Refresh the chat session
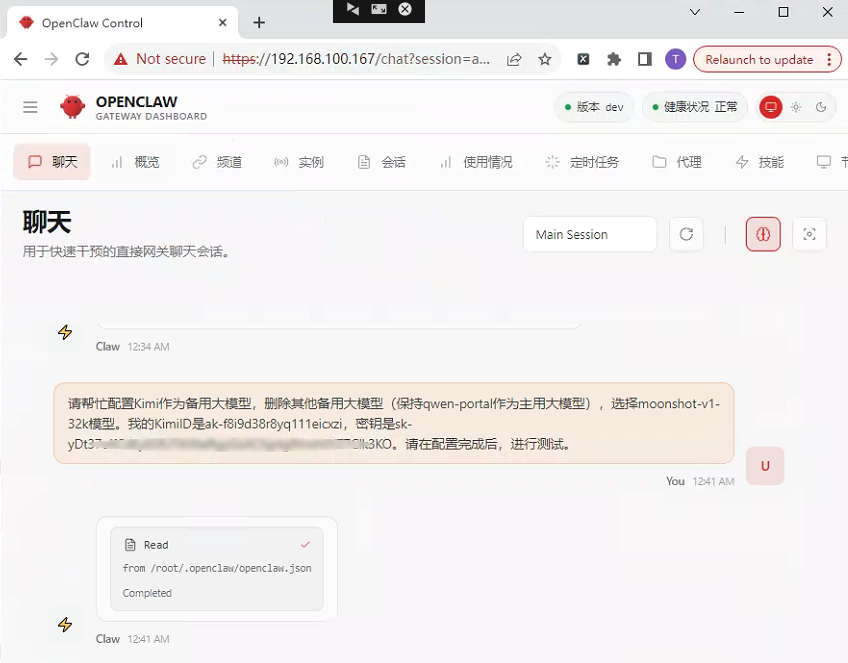 (x=686, y=234)
